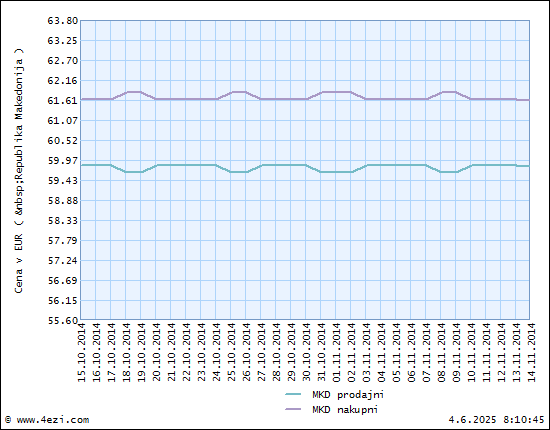Click the teal MKD prodajni legend line
Screen dimensions: 550x430
(x=293, y=394)
